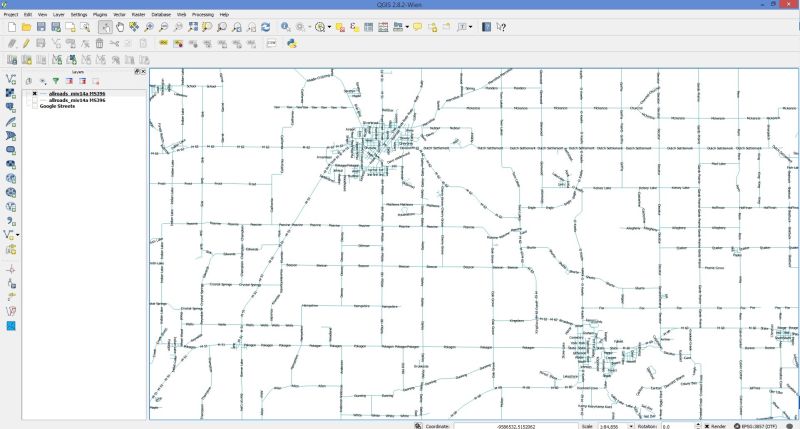Create a new project with the blank page icon
The width and height of the screenshot is (800, 429).
pos(12,27)
